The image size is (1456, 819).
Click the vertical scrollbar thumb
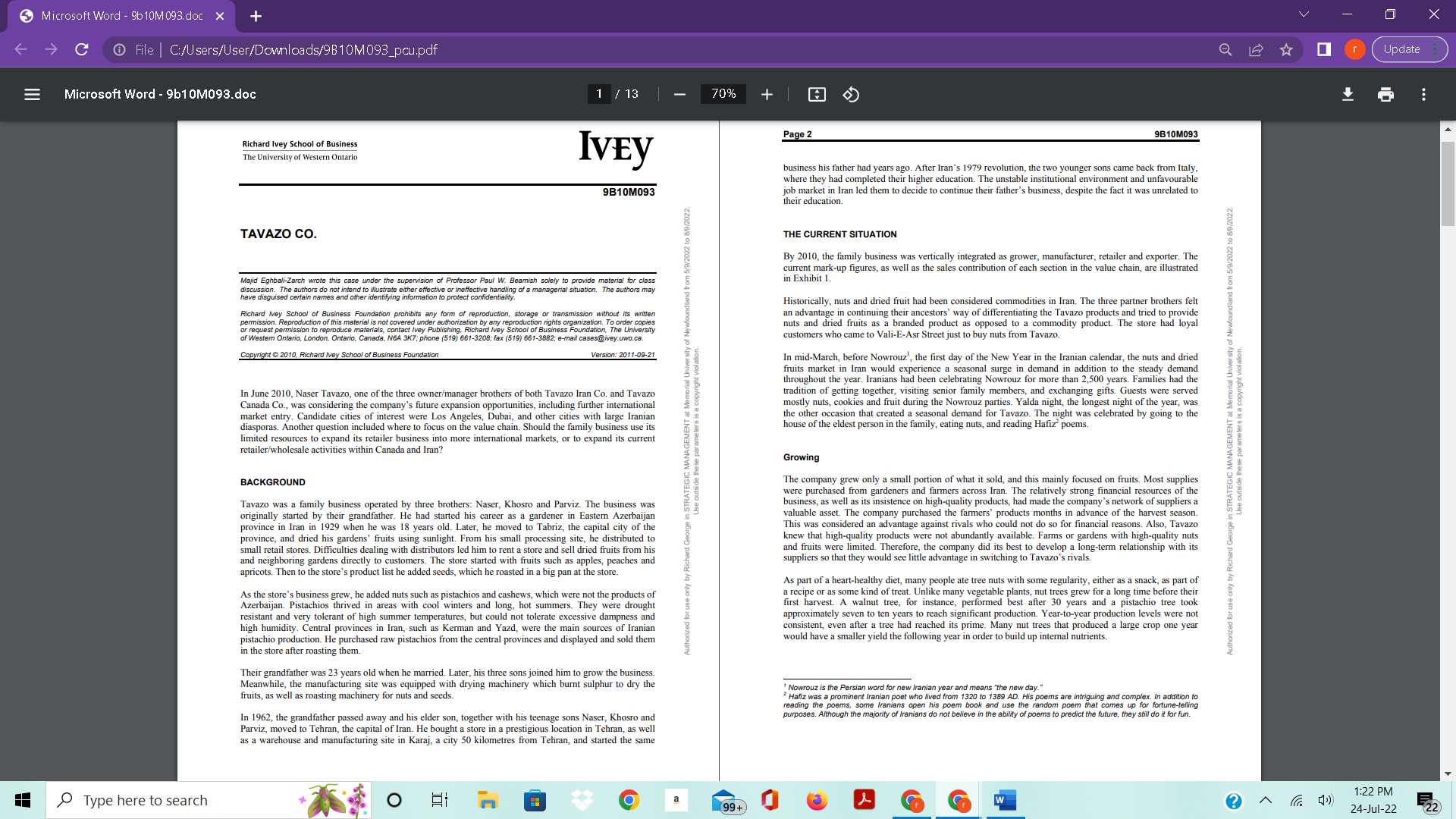pyautogui.click(x=1448, y=182)
